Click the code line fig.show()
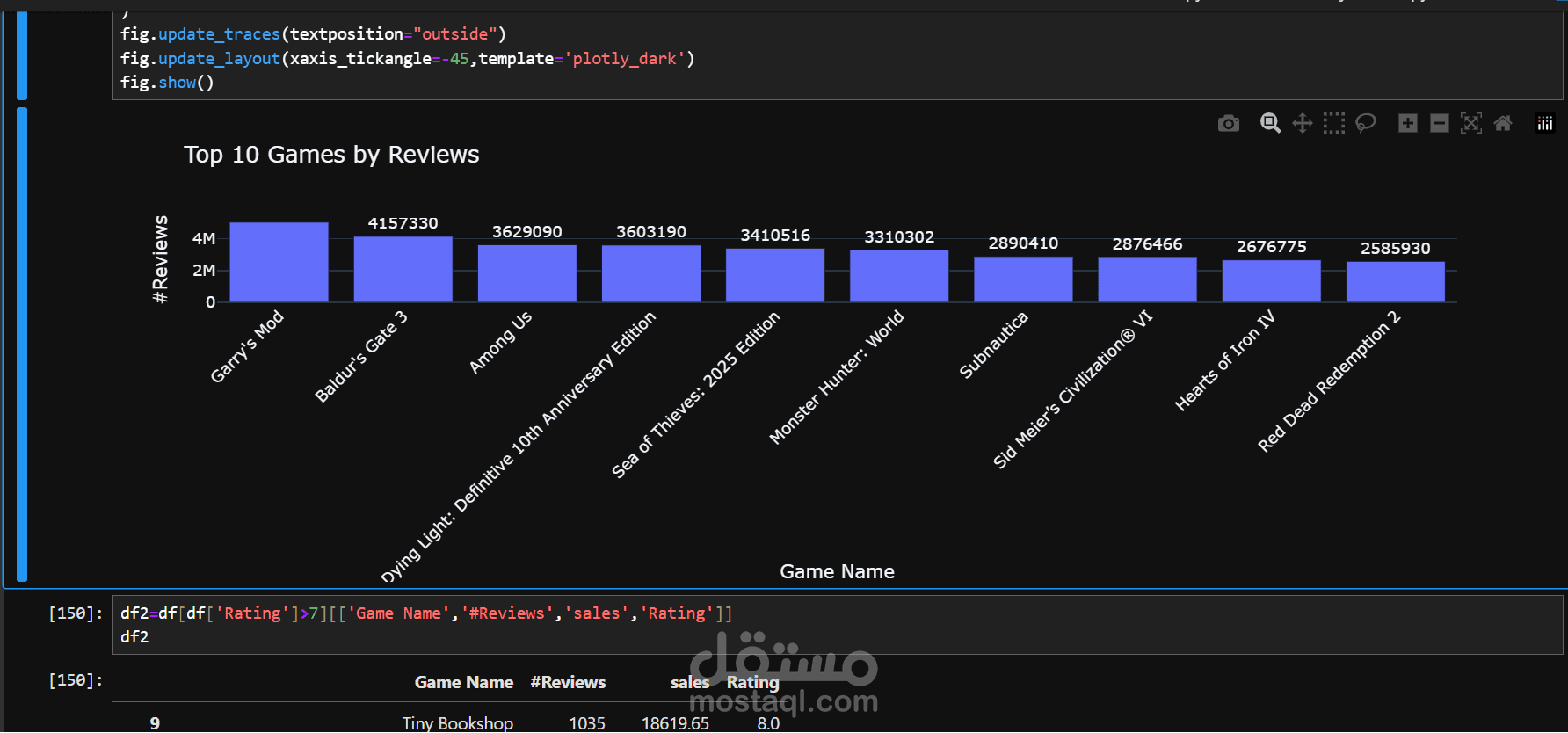Screen dimensions: 1568x733 pos(167,83)
